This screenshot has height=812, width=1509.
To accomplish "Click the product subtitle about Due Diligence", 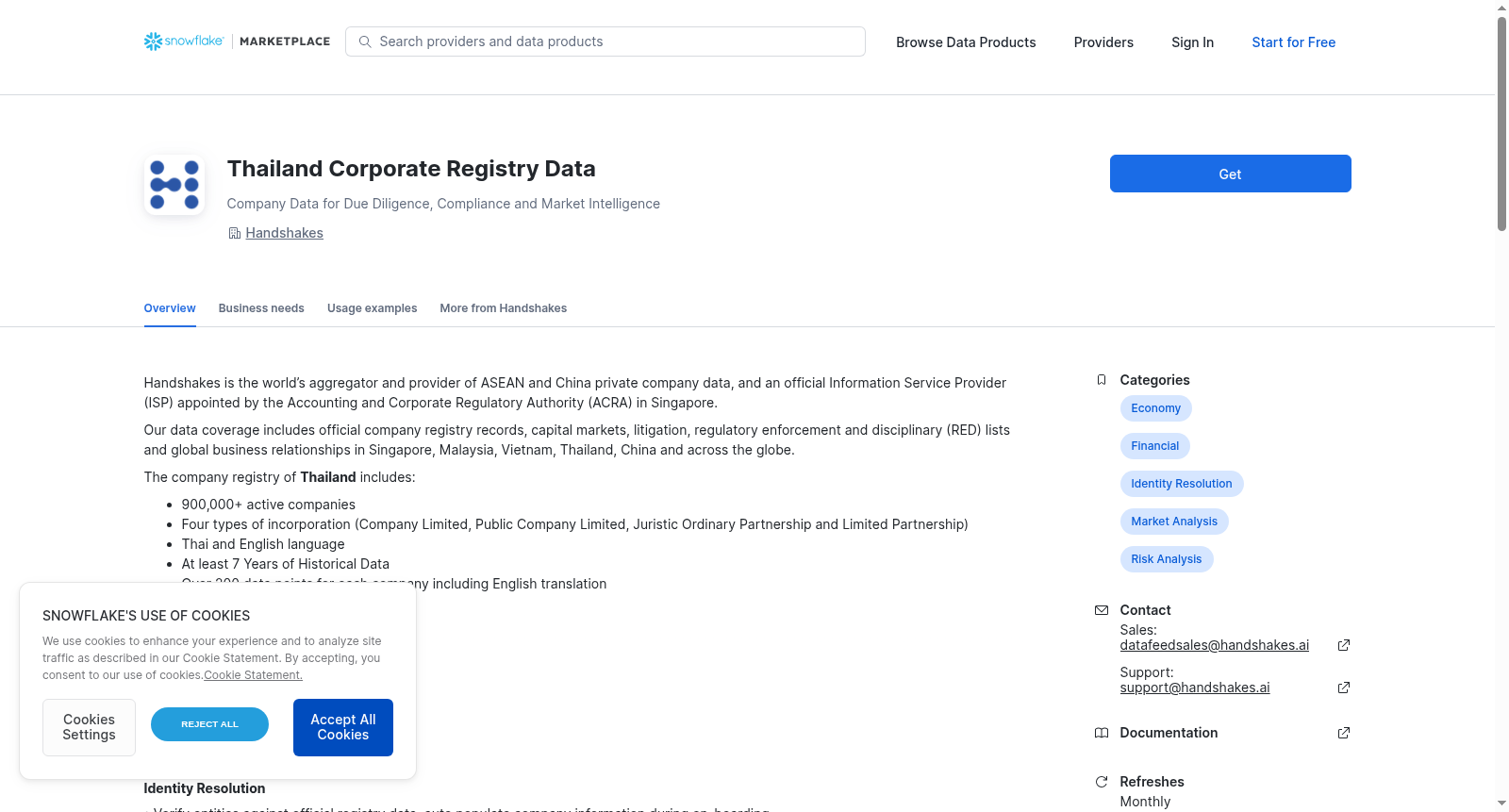I will point(443,204).
